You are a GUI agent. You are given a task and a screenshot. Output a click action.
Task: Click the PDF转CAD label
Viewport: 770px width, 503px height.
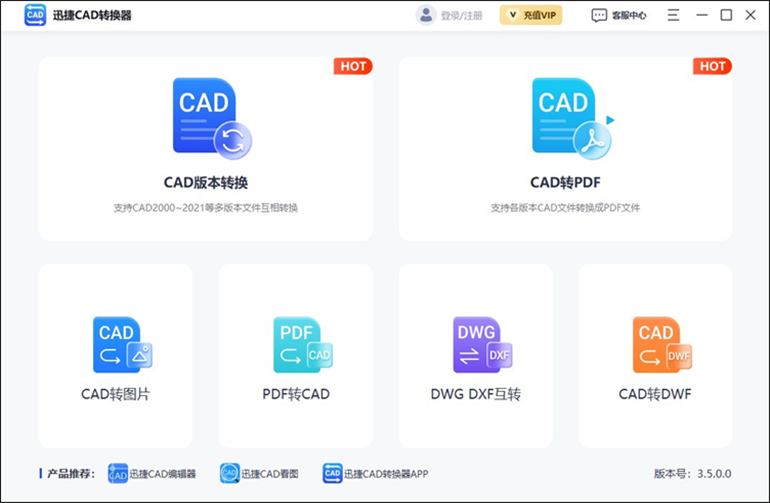click(x=296, y=394)
